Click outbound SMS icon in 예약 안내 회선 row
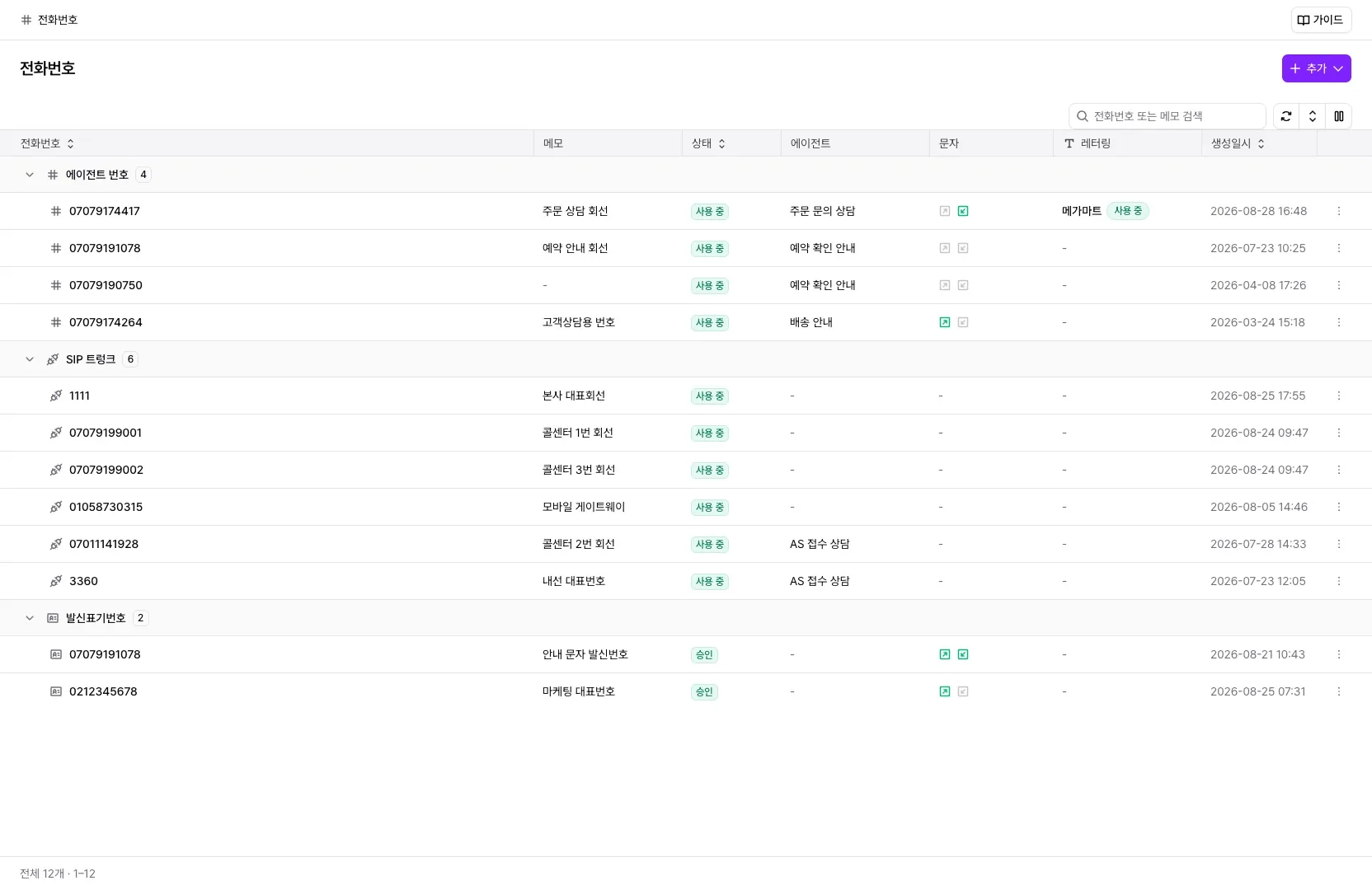1372x890 pixels. point(945,248)
